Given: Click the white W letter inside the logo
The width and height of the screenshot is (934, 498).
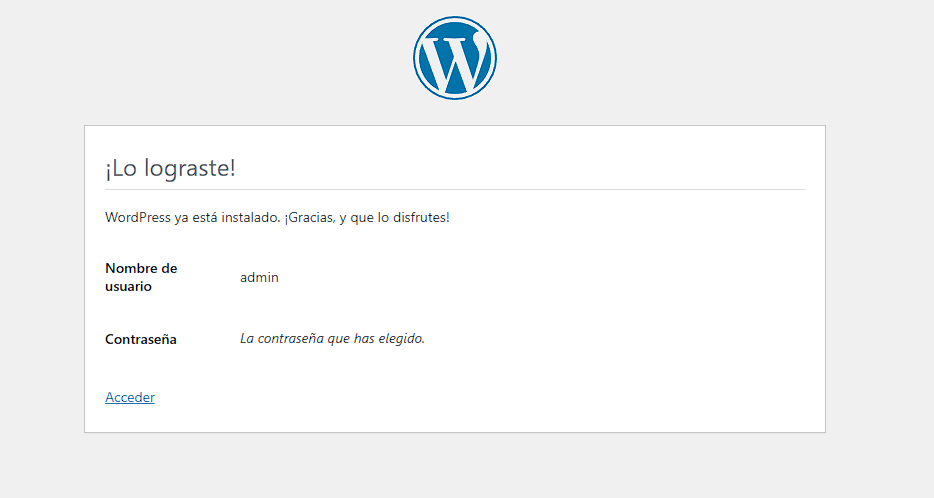Looking at the screenshot, I should [x=455, y=60].
